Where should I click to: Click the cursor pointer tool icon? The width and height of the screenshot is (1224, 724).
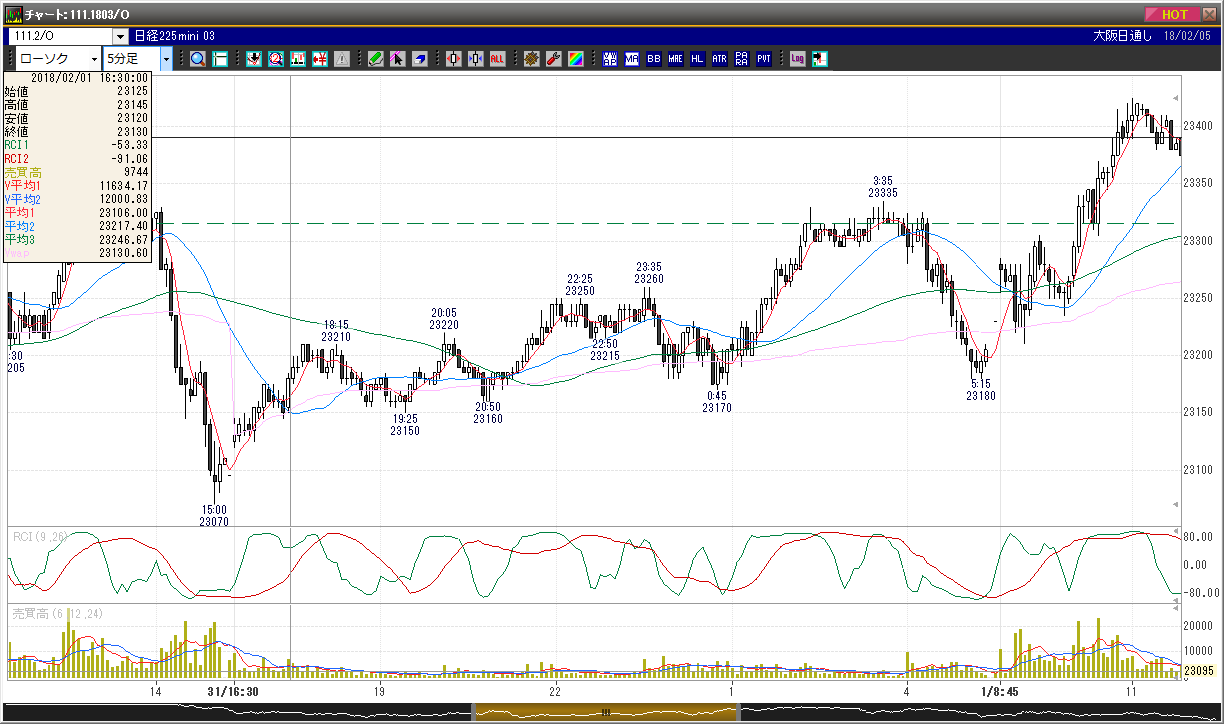click(x=398, y=58)
